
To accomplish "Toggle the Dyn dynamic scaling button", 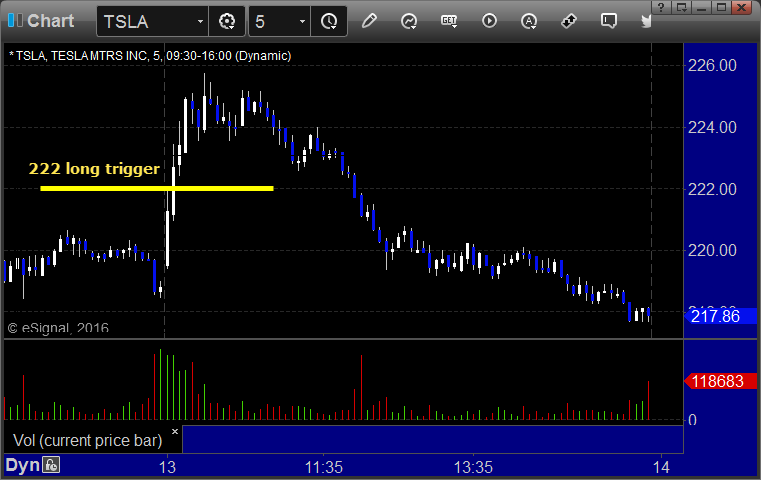I will [x=22, y=465].
